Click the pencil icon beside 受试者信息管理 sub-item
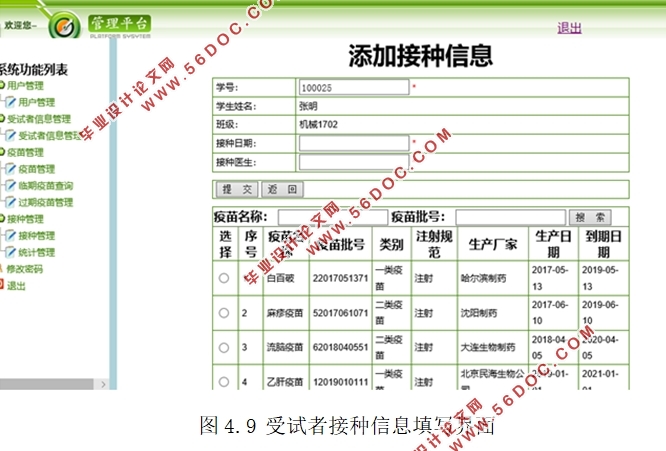Screen dimensions: 666x451 [x=10, y=135]
